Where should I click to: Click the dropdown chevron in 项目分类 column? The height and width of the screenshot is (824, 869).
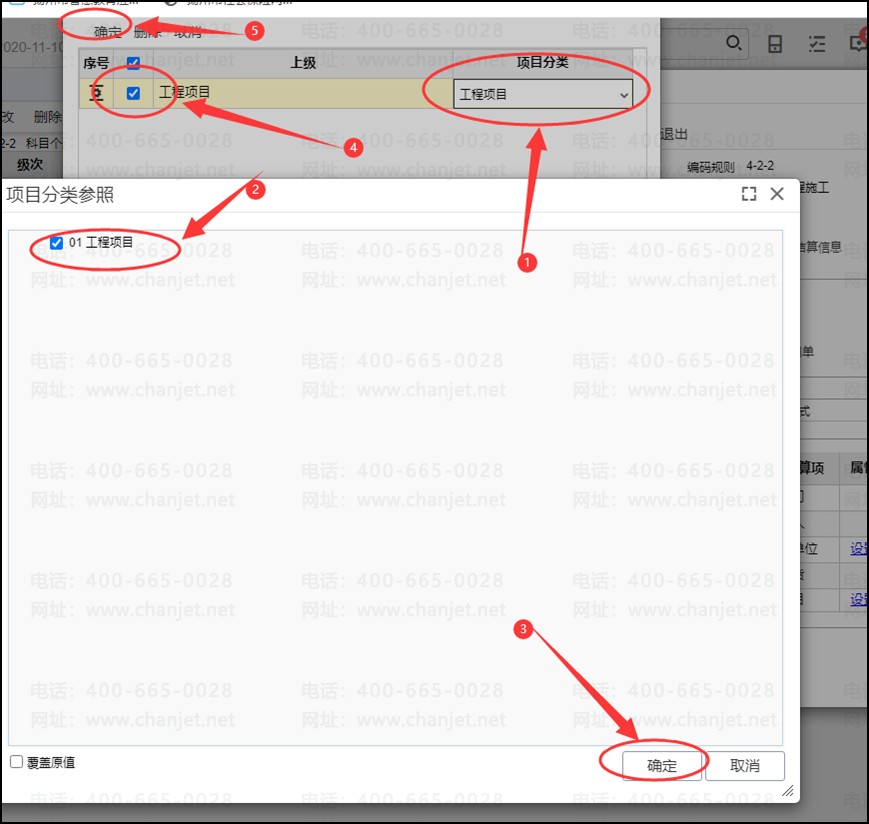(623, 95)
